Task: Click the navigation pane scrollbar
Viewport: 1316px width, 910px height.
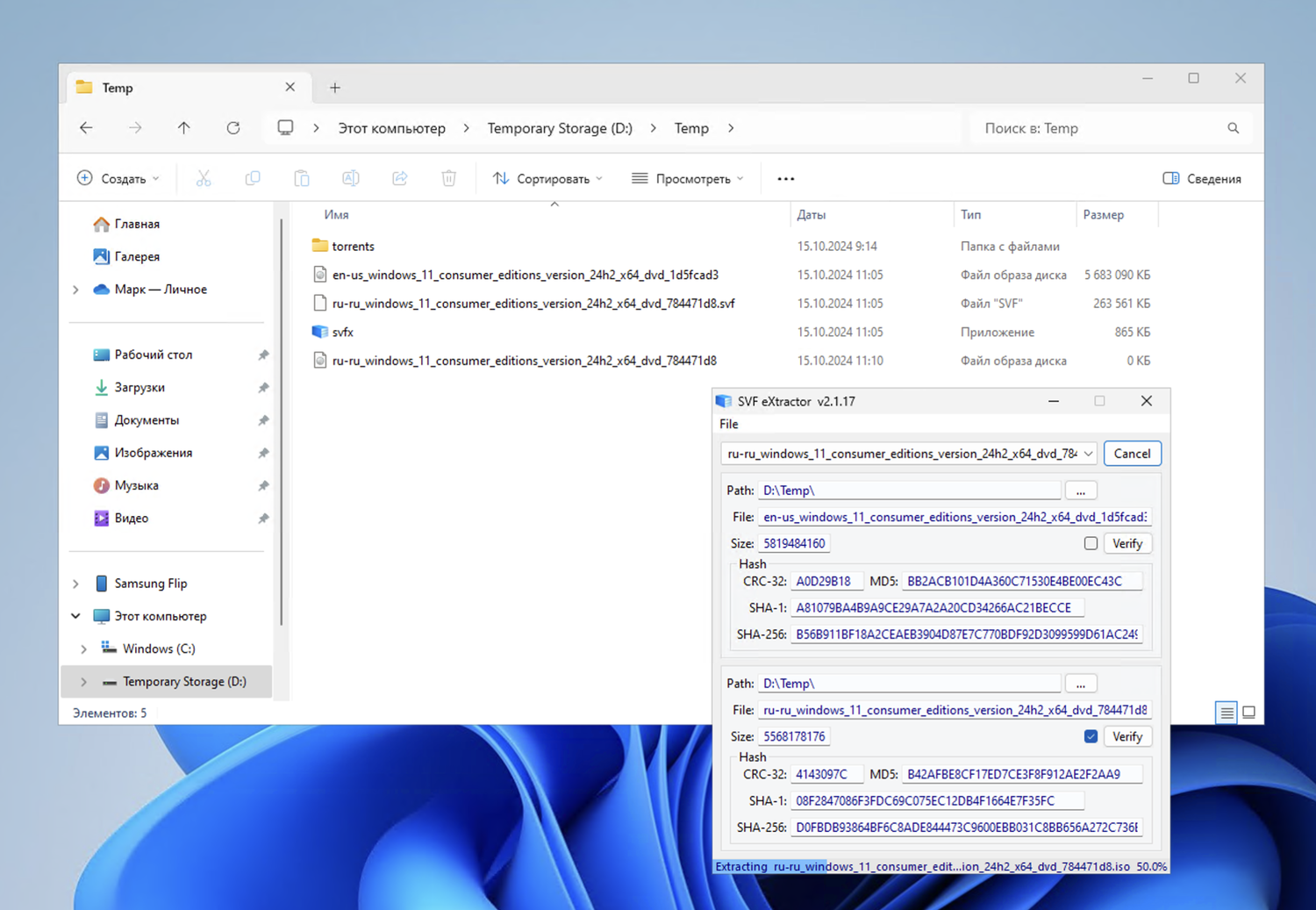Action: pyautogui.click(x=282, y=421)
